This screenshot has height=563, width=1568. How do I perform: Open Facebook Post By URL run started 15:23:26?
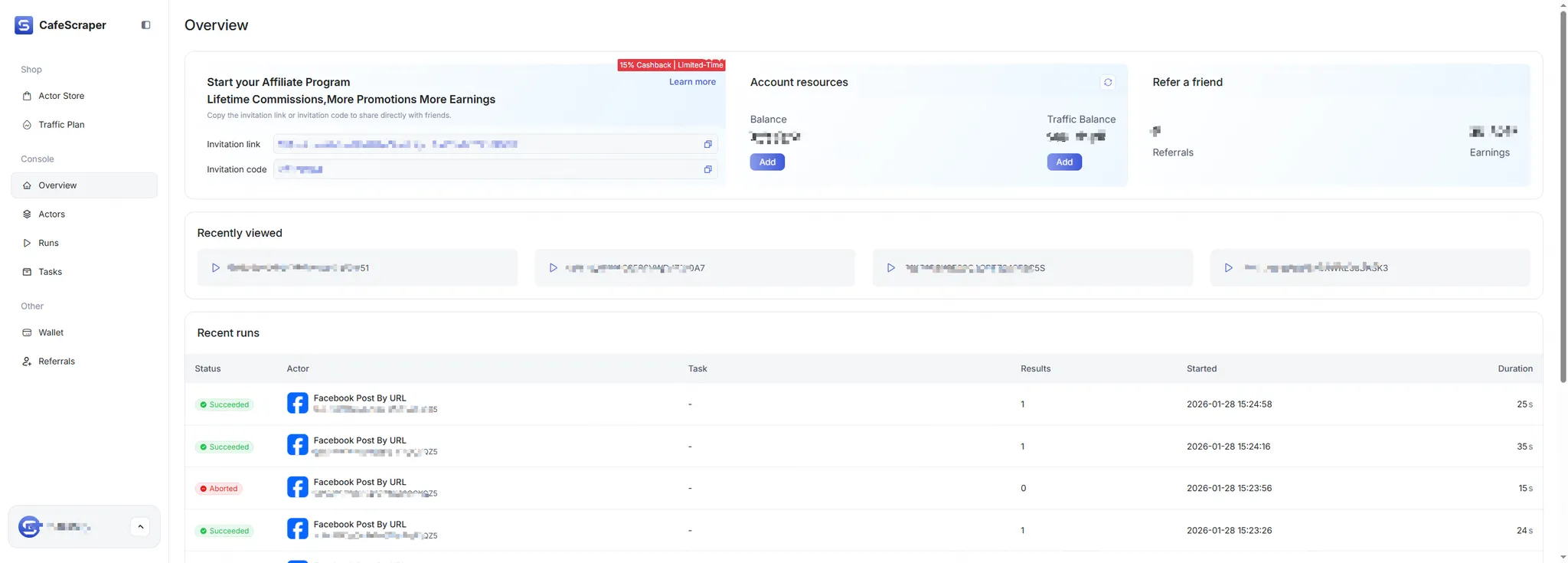point(360,525)
